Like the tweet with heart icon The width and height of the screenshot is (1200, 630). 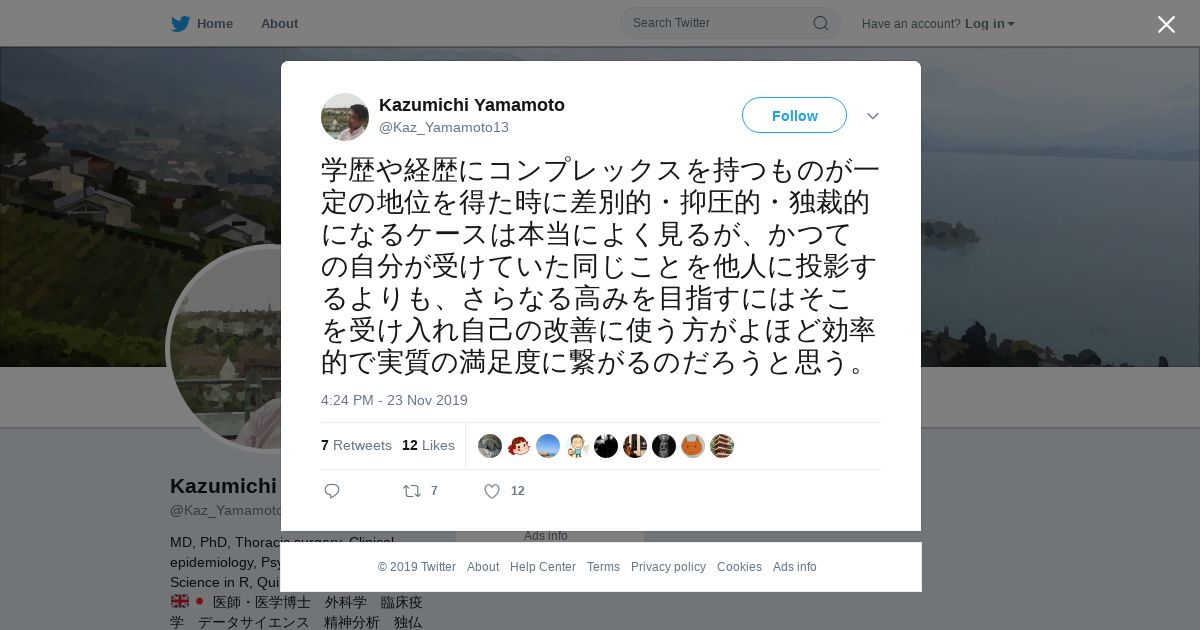point(492,491)
